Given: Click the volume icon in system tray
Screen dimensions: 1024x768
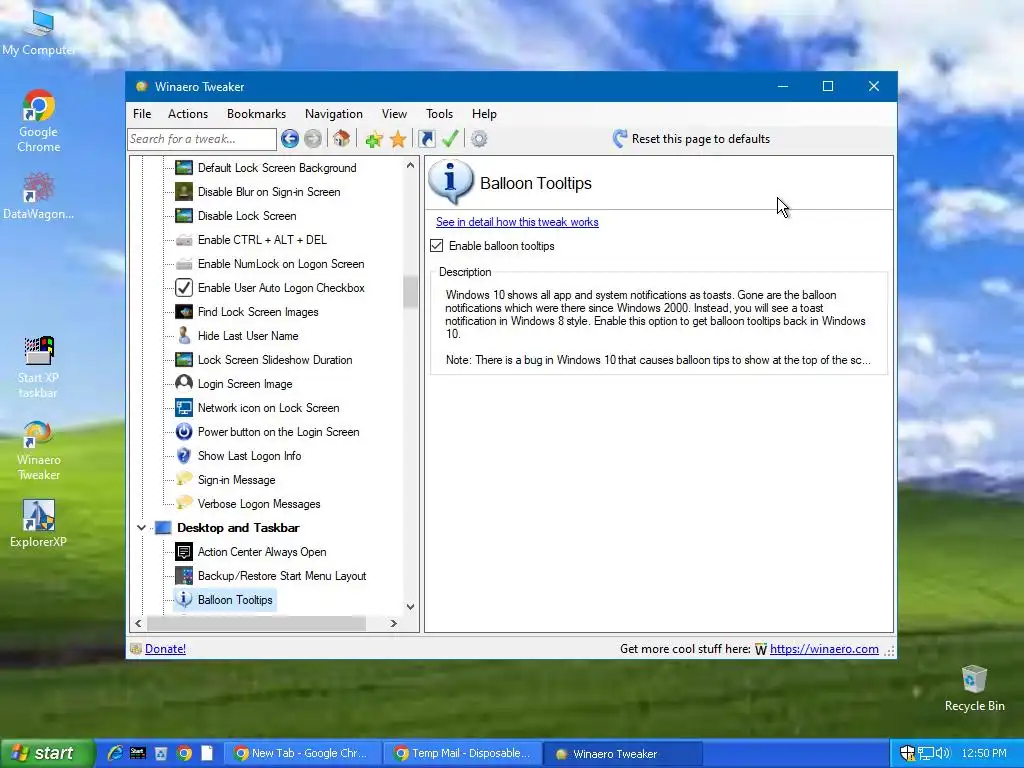Looking at the screenshot, I should (x=942, y=753).
